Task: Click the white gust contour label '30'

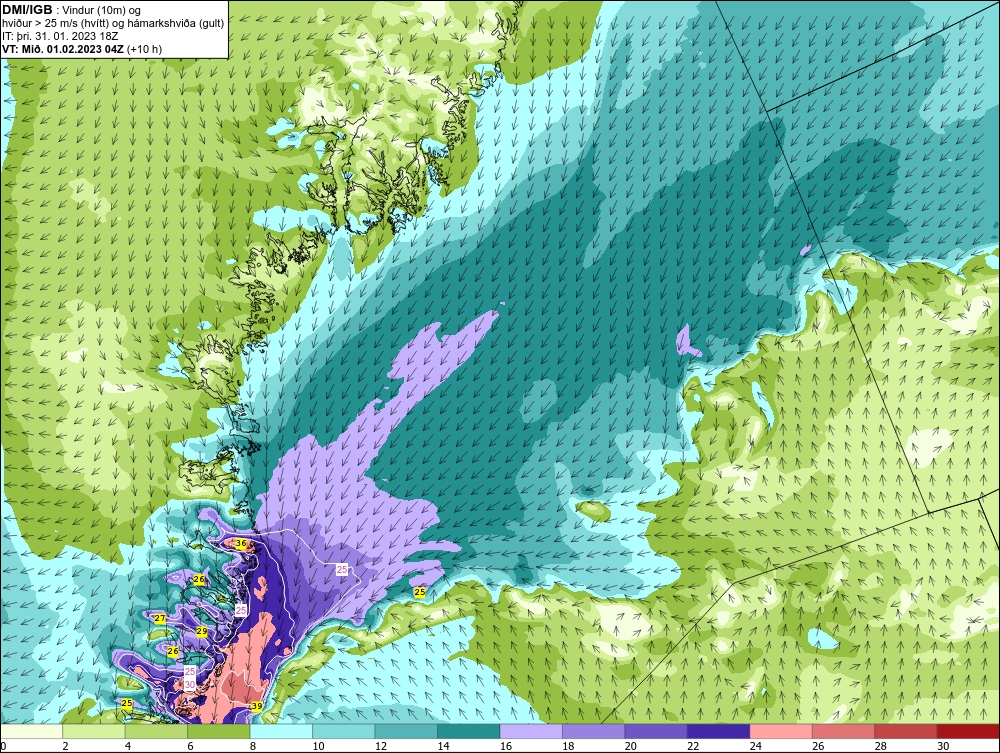Action: [189, 684]
